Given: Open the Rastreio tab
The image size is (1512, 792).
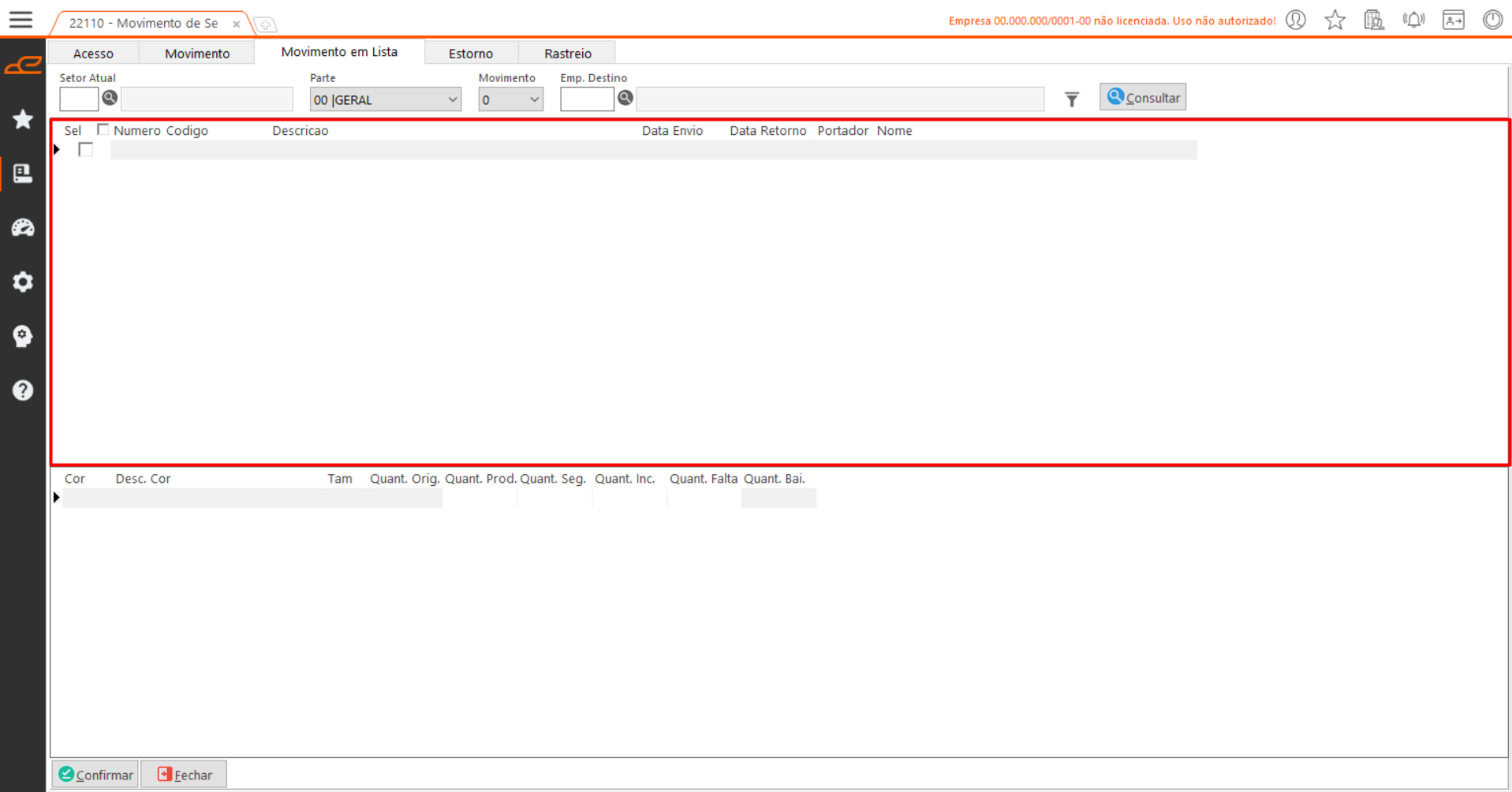Looking at the screenshot, I should click(567, 54).
